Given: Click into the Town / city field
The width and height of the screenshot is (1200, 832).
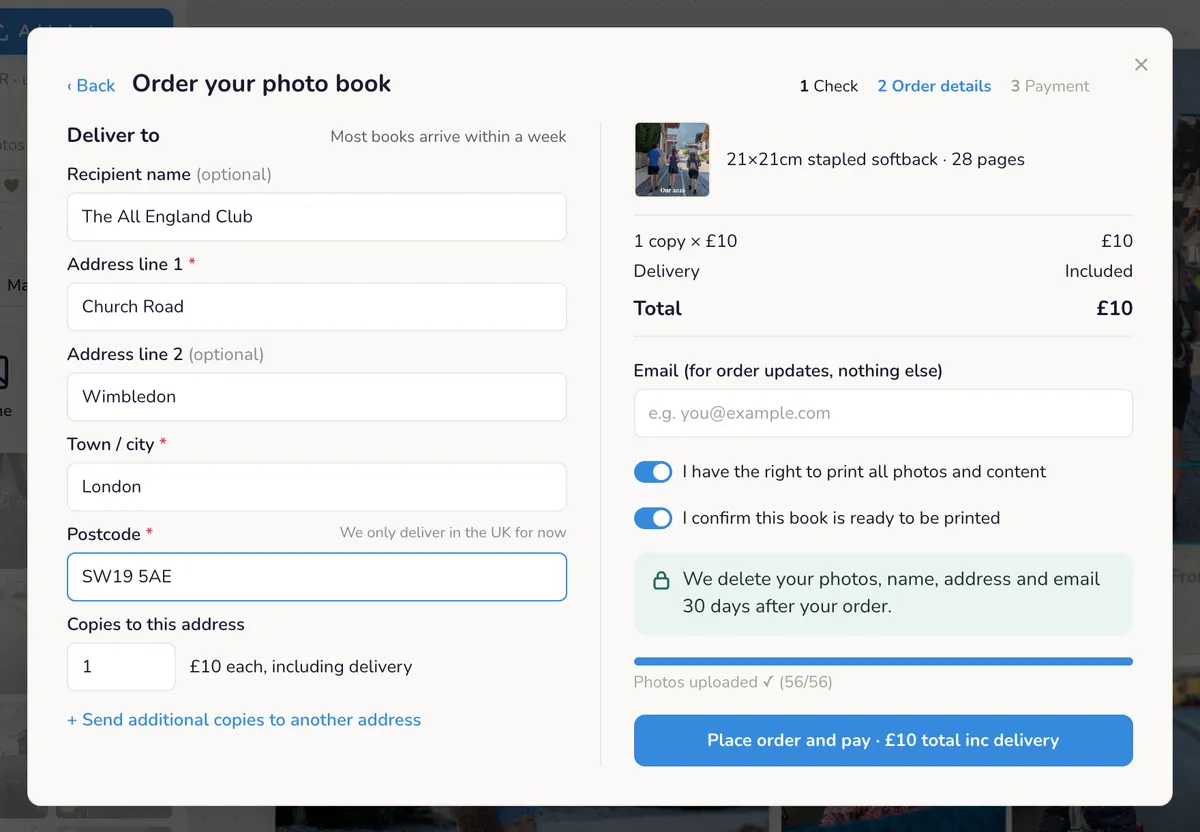Looking at the screenshot, I should (317, 487).
